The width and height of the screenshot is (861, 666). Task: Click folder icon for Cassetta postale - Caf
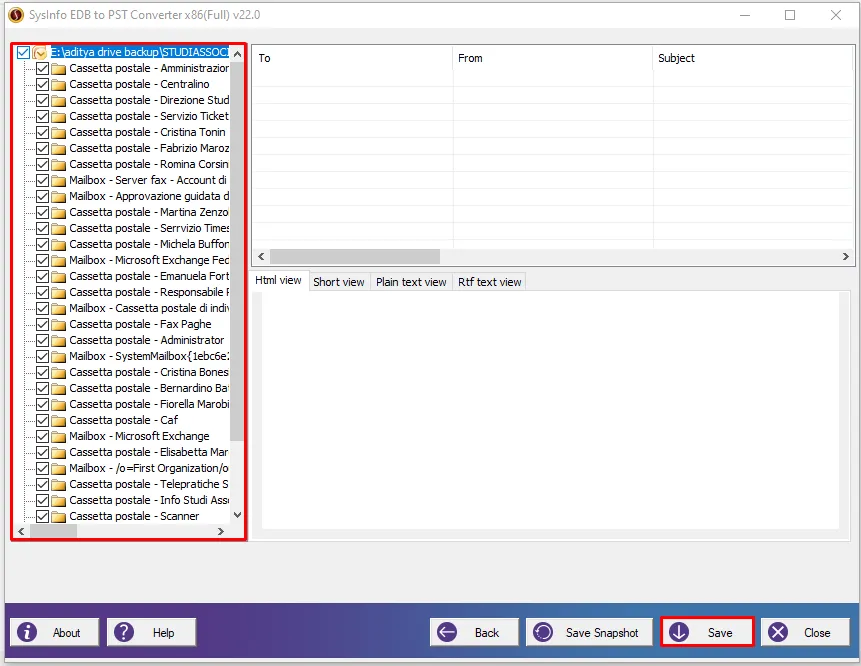point(59,421)
